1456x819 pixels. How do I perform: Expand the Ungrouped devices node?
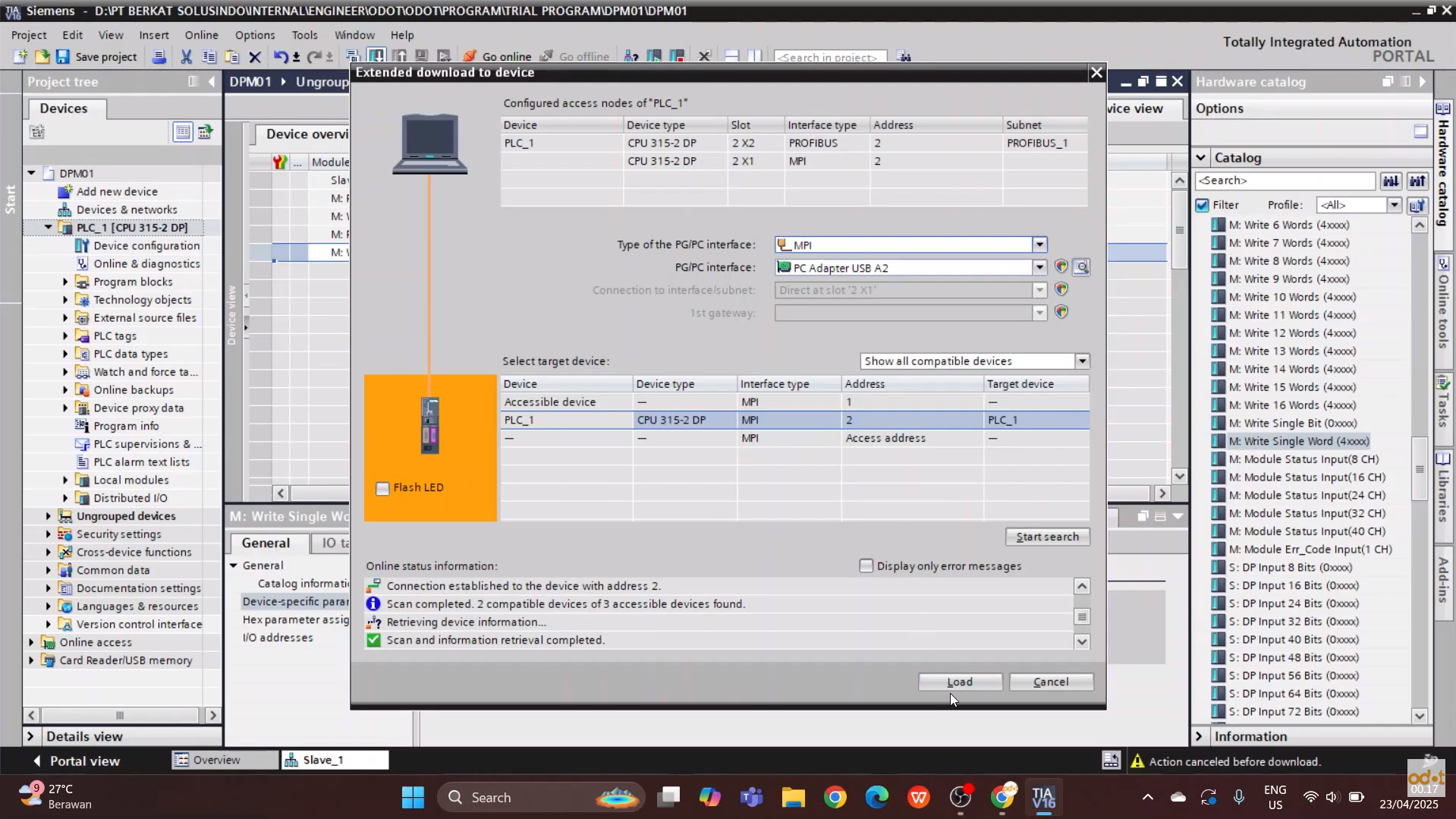pos(49,516)
